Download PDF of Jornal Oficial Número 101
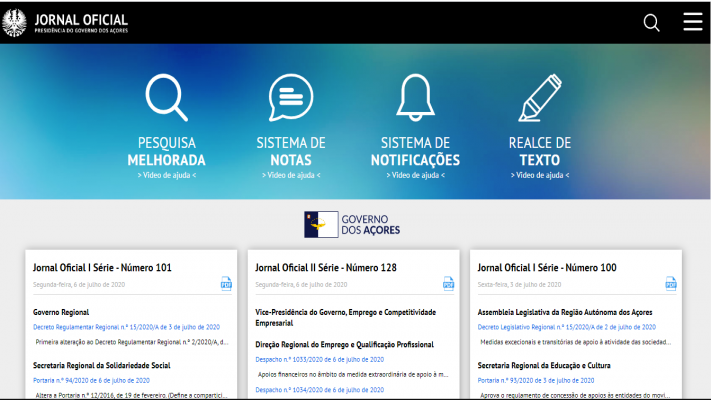The image size is (711, 400). pyautogui.click(x=226, y=284)
